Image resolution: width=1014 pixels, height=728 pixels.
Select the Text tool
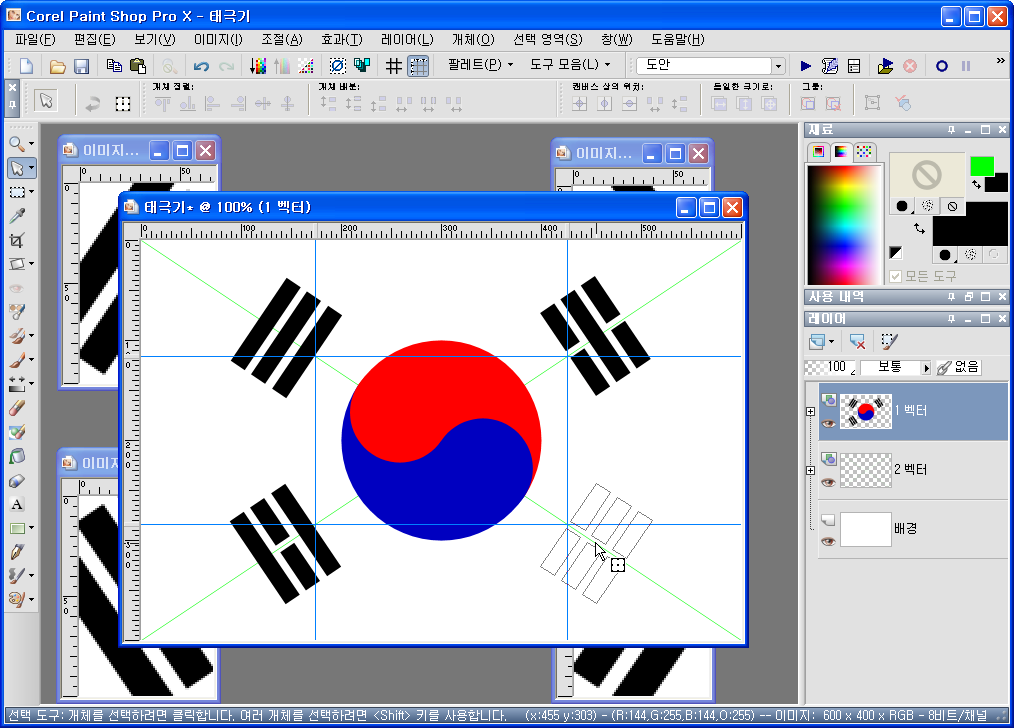click(x=16, y=504)
